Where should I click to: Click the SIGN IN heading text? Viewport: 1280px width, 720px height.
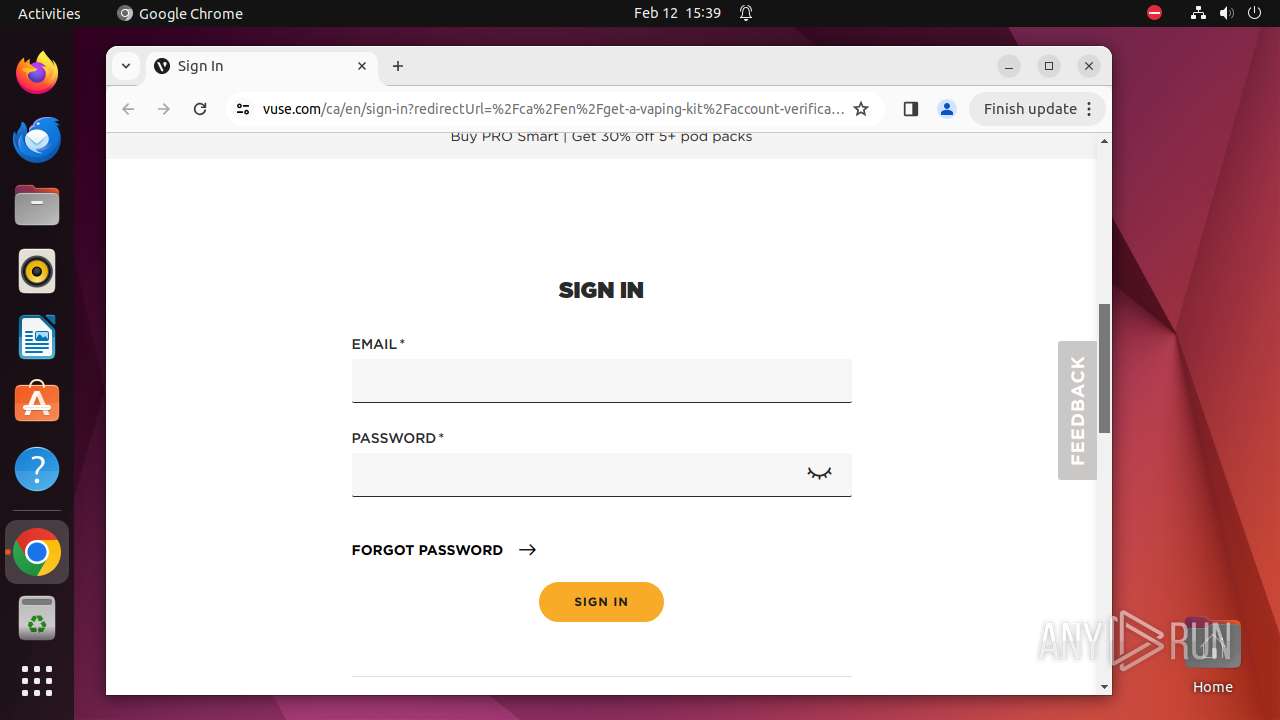601,291
